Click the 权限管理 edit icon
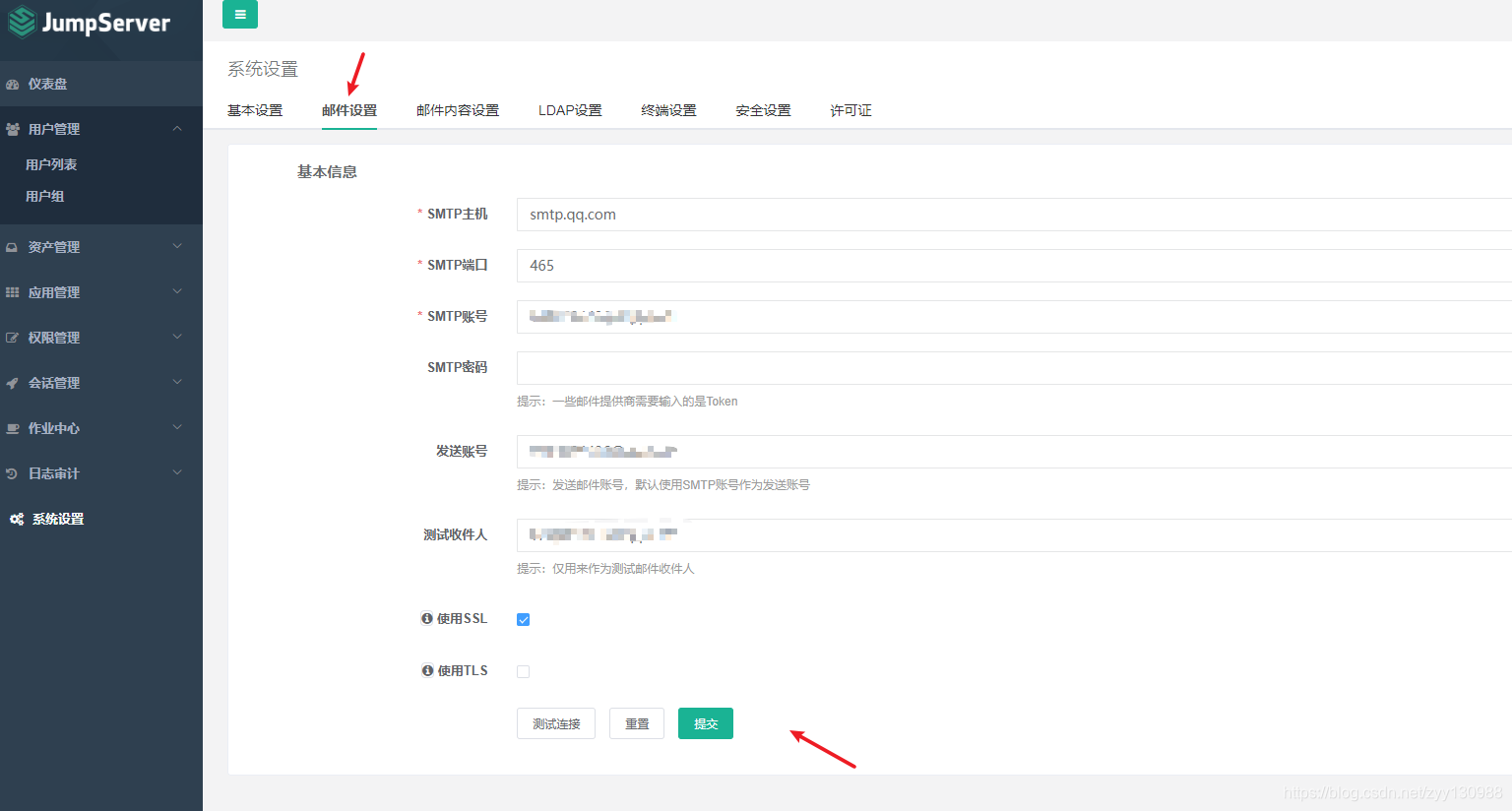The width and height of the screenshot is (1512, 811). coord(12,338)
